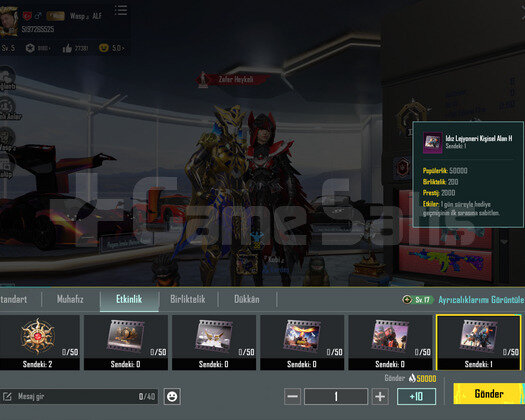
Task: Click the Mesaj gir message field
Action: (79, 397)
